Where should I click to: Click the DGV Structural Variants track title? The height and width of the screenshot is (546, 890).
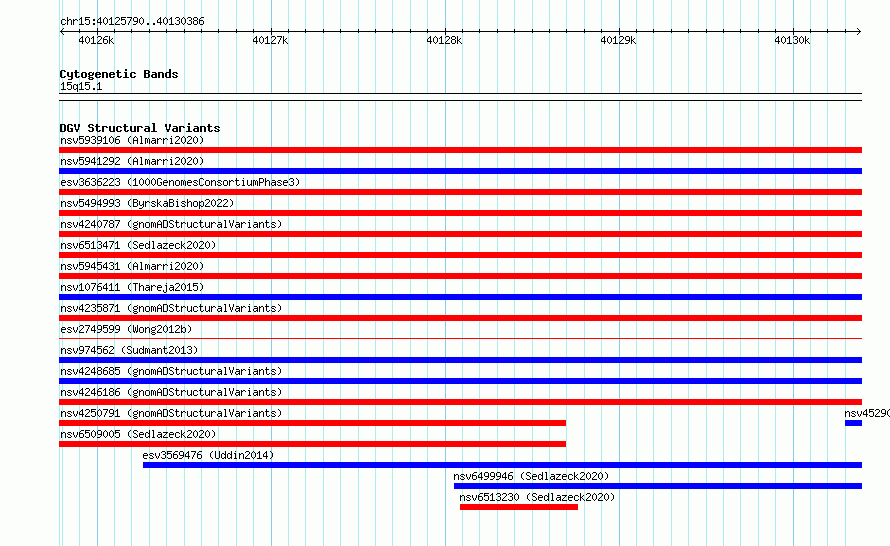(140, 128)
